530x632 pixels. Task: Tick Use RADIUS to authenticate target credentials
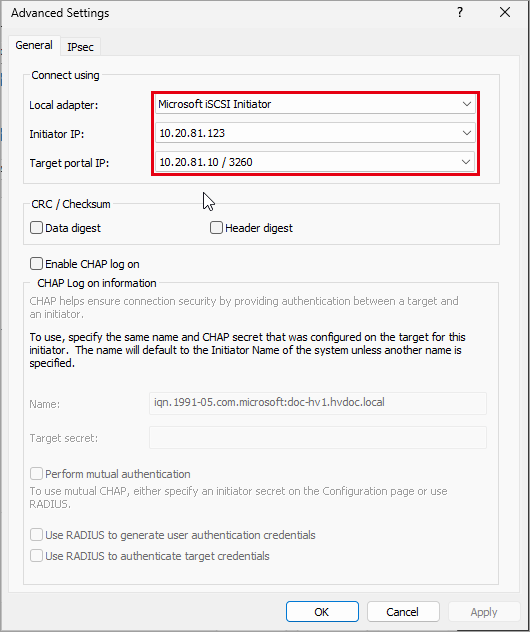pyautogui.click(x=36, y=556)
